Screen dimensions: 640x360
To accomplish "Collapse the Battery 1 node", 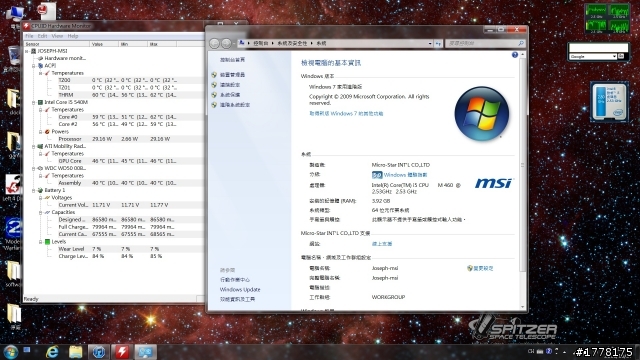I will point(33,191).
